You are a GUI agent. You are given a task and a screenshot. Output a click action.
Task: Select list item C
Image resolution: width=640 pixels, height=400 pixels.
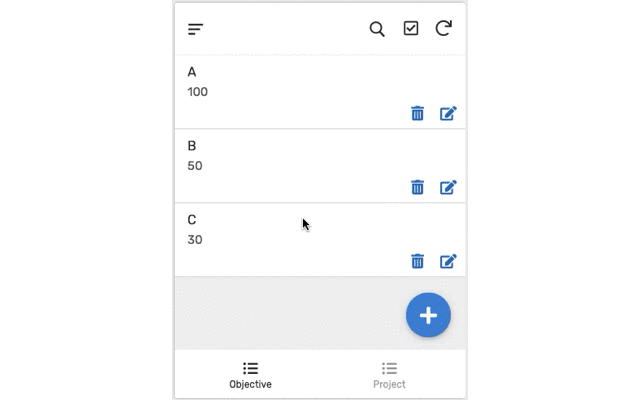tap(320, 240)
